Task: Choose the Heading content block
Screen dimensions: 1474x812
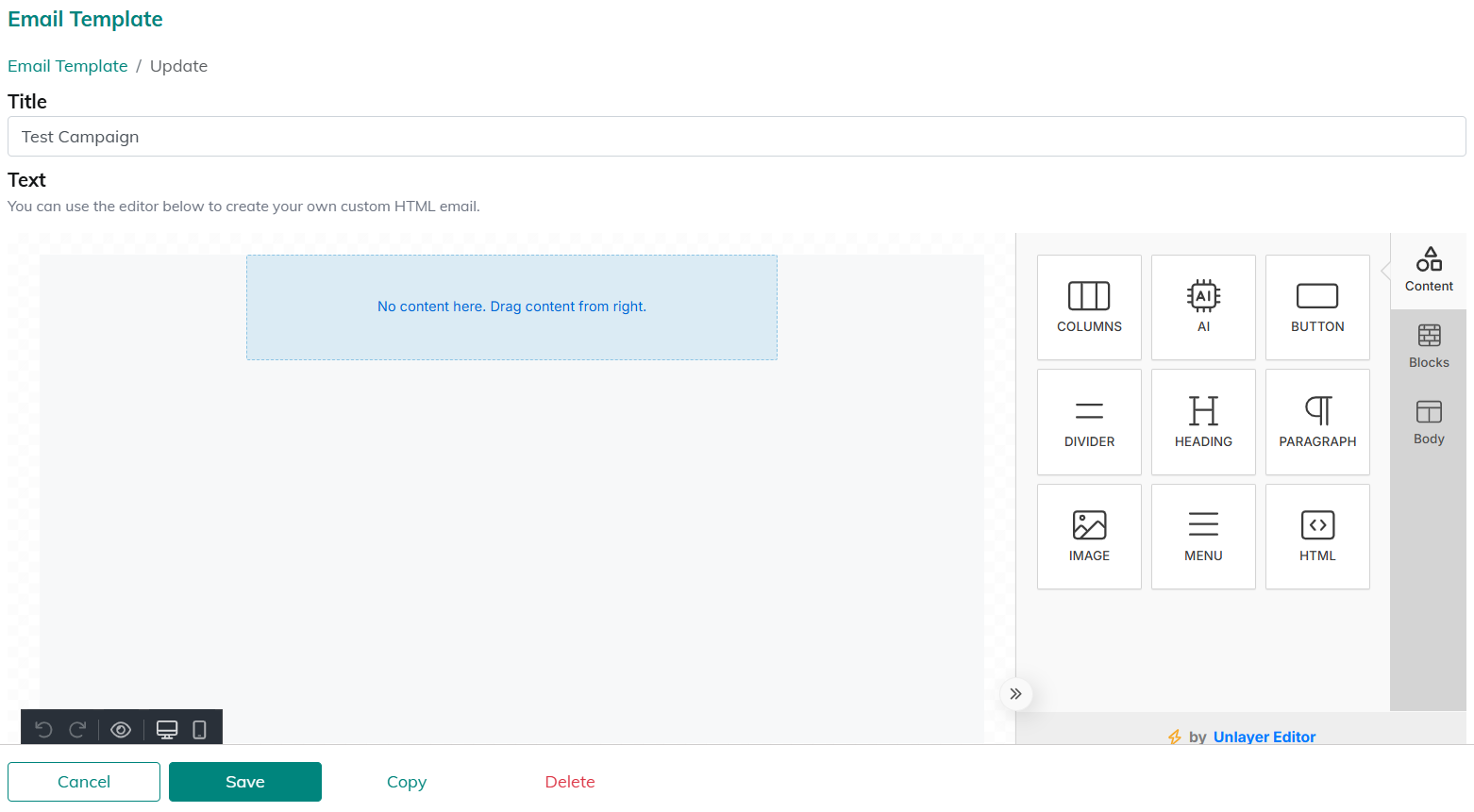Action: coord(1203,422)
